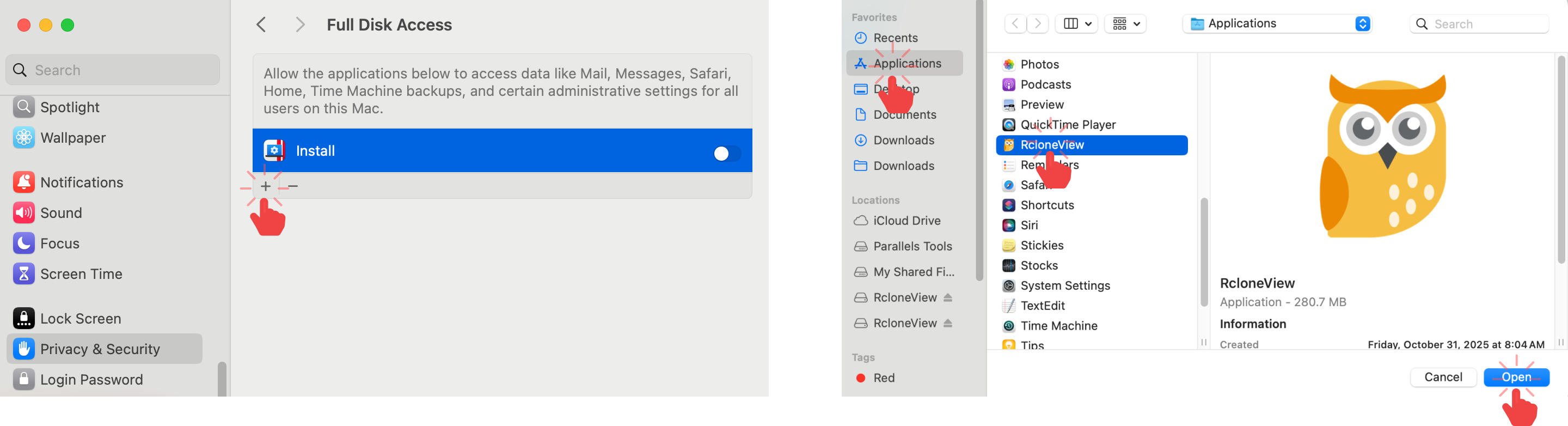1568x426 pixels.
Task: Click the applications list scrollbar
Action: pyautogui.click(x=1204, y=252)
